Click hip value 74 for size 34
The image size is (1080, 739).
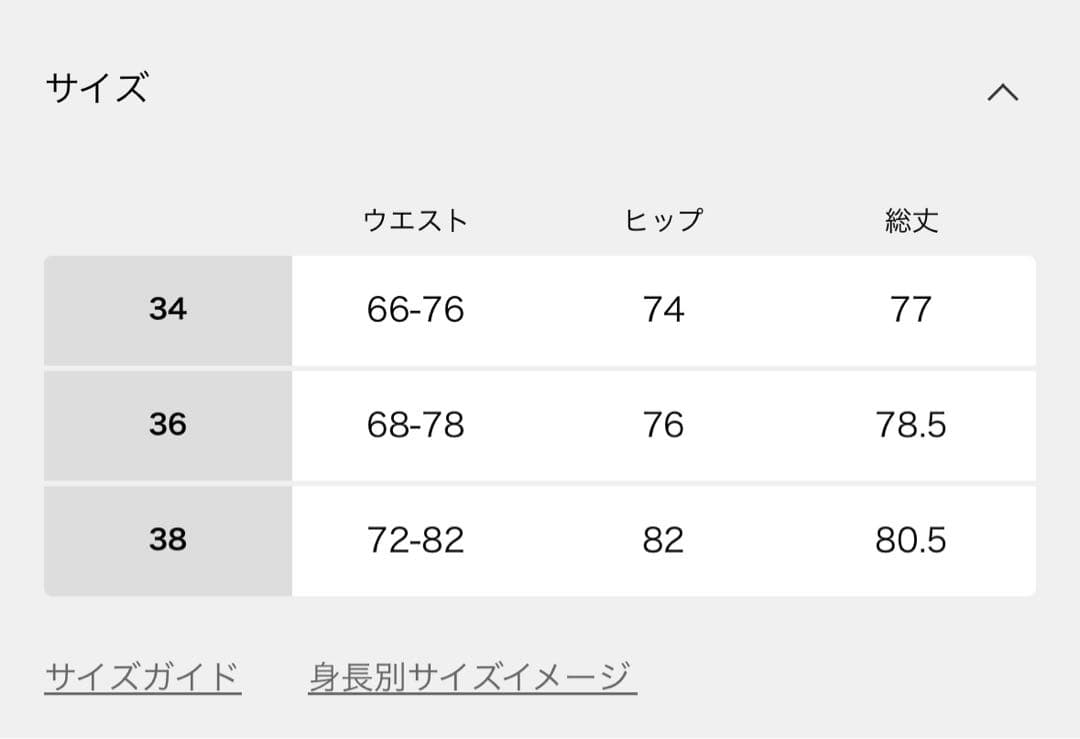663,310
